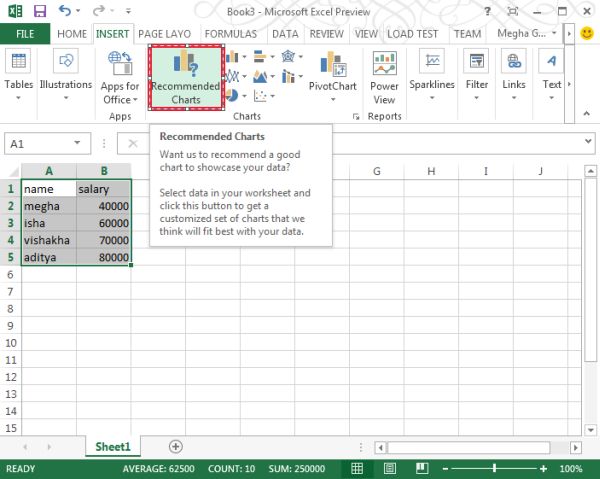Image resolution: width=600 pixels, height=479 pixels.
Task: Open the TEAM tab
Action: pos(467,34)
